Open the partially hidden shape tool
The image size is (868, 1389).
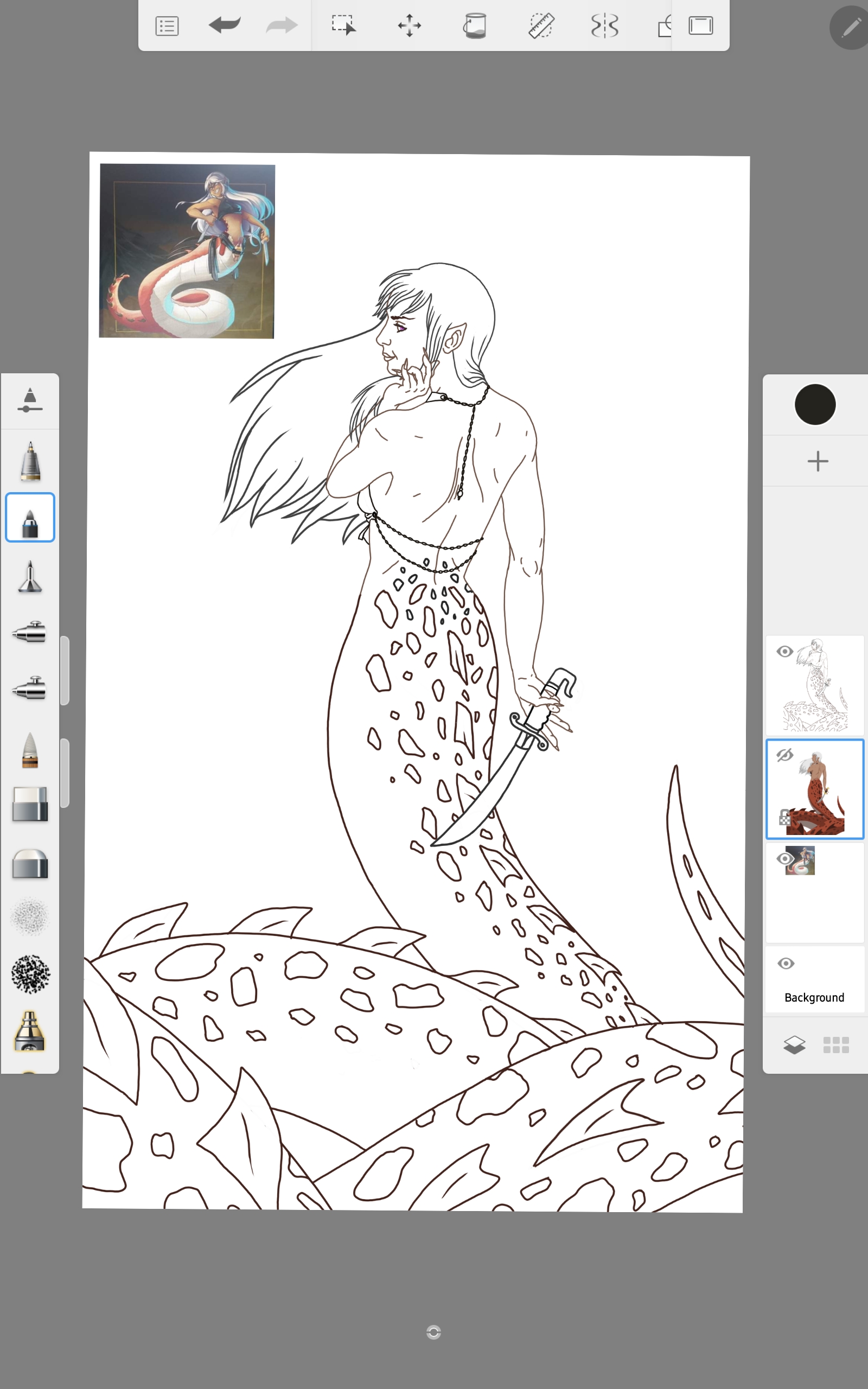pos(664,26)
